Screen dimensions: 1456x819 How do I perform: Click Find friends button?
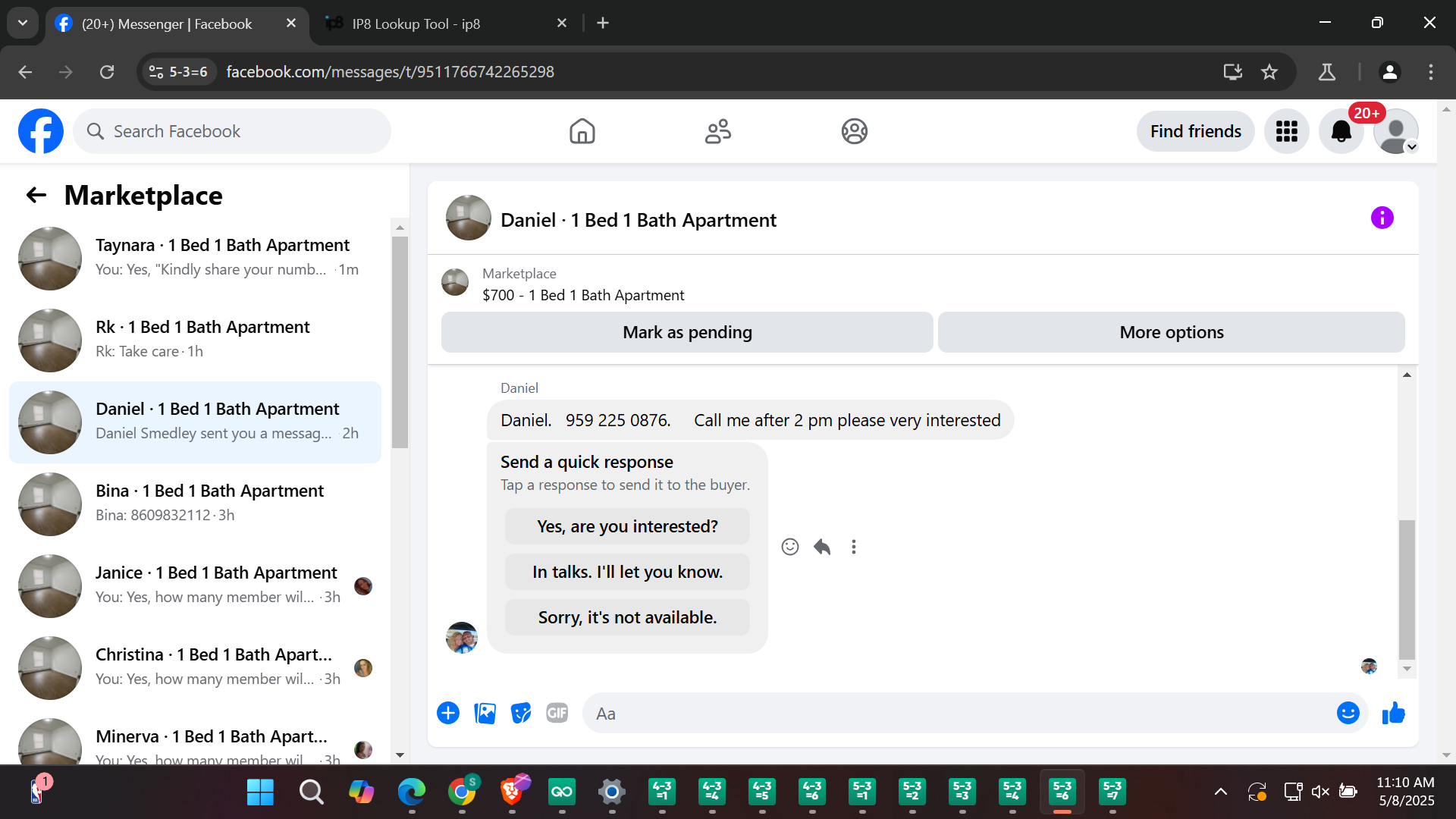click(x=1195, y=131)
